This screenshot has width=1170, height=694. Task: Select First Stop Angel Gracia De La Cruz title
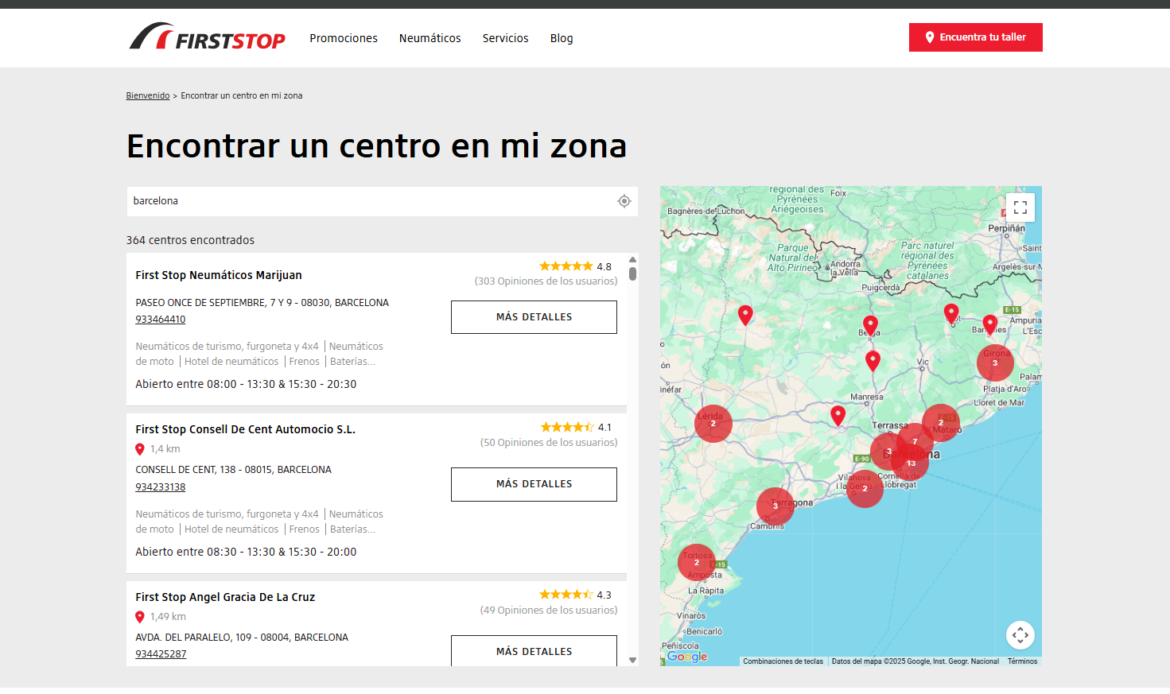tap(225, 597)
